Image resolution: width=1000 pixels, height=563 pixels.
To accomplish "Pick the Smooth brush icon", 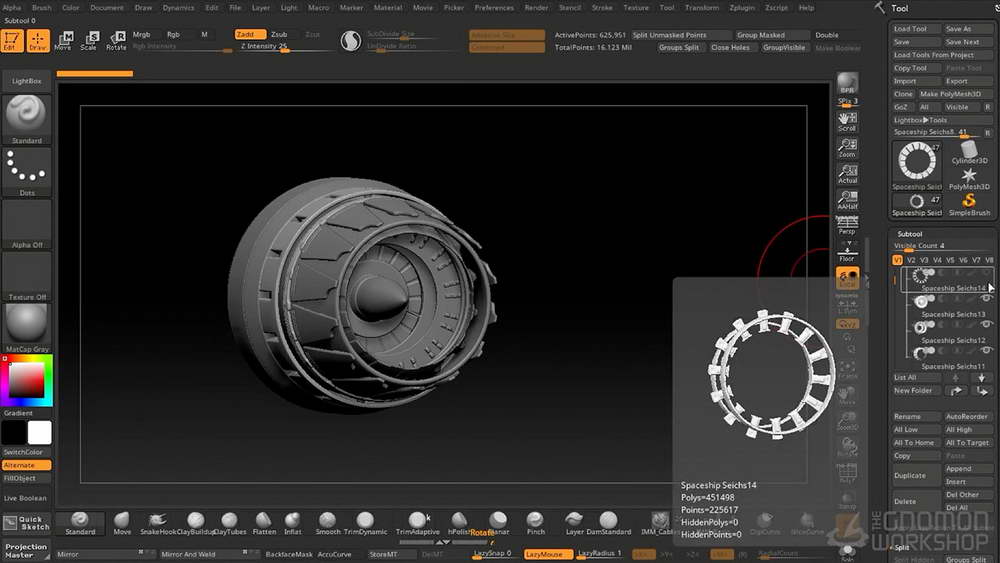I will (x=327, y=523).
